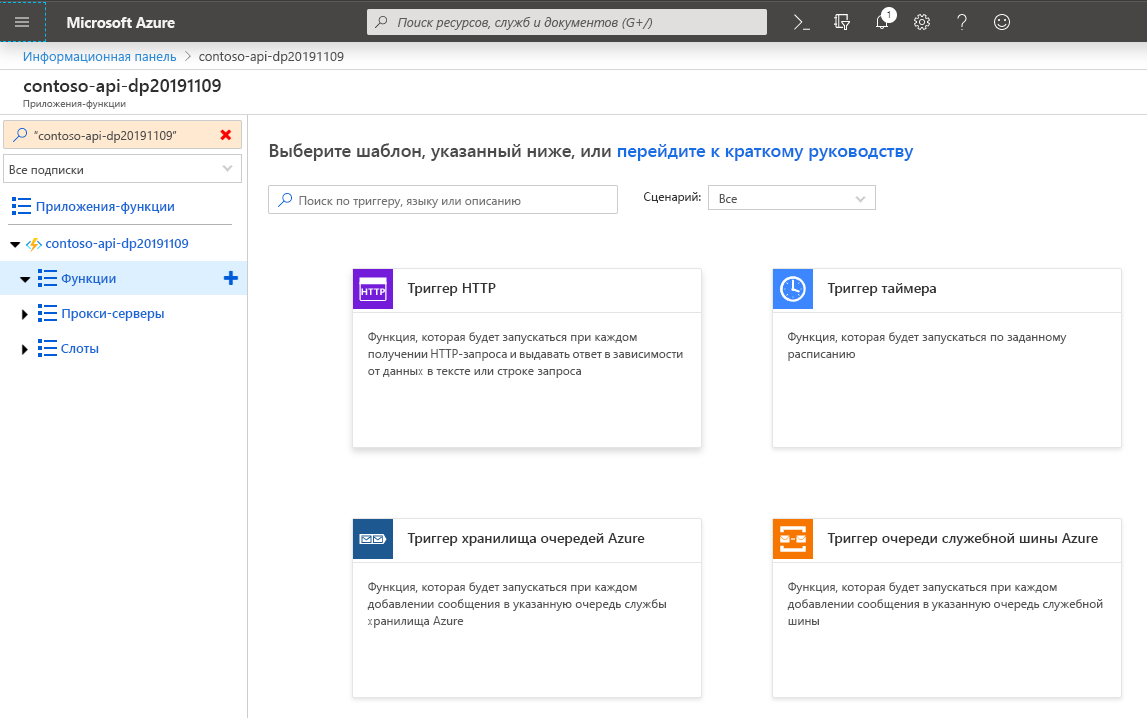Select Слоты in the tree
The image size is (1147, 718).
click(x=80, y=349)
